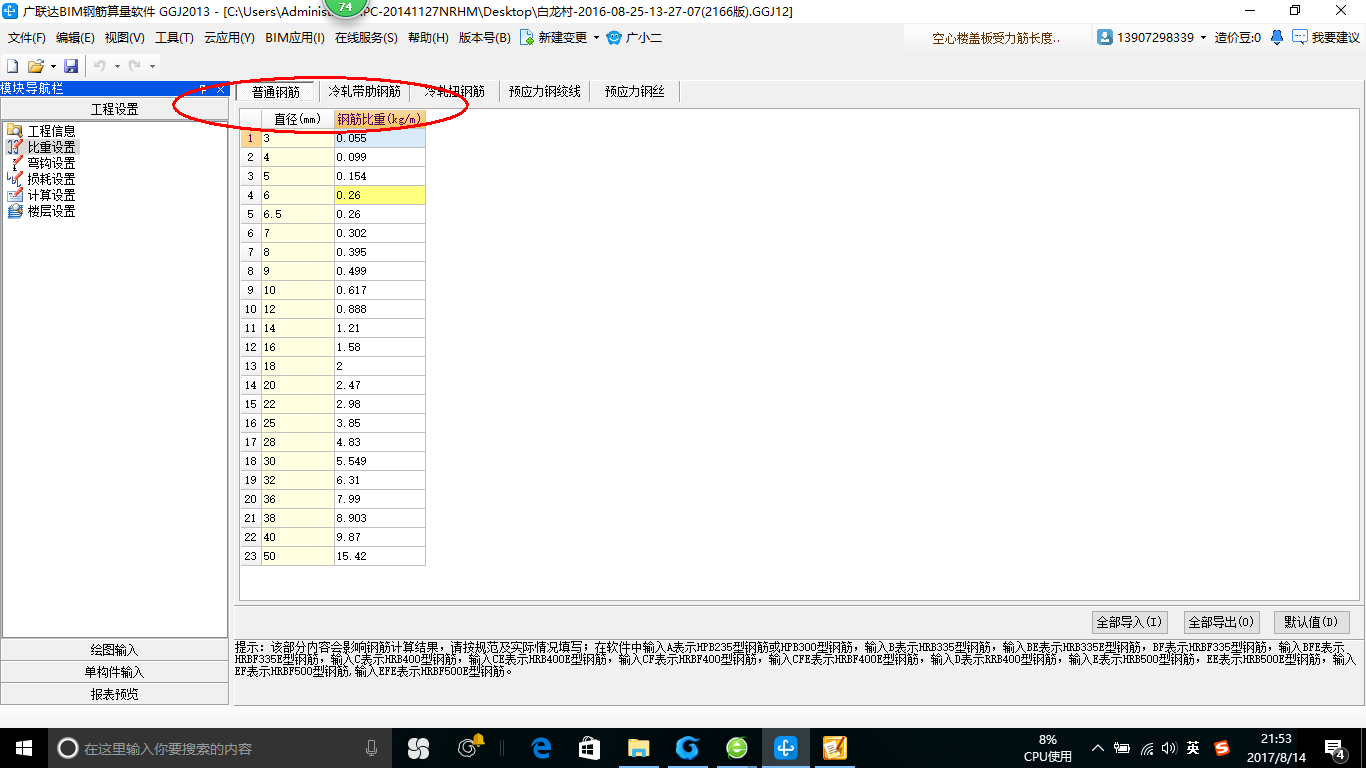Screen dimensions: 1366x768
Task: Click the 全部导出(O) button
Action: 1220,622
